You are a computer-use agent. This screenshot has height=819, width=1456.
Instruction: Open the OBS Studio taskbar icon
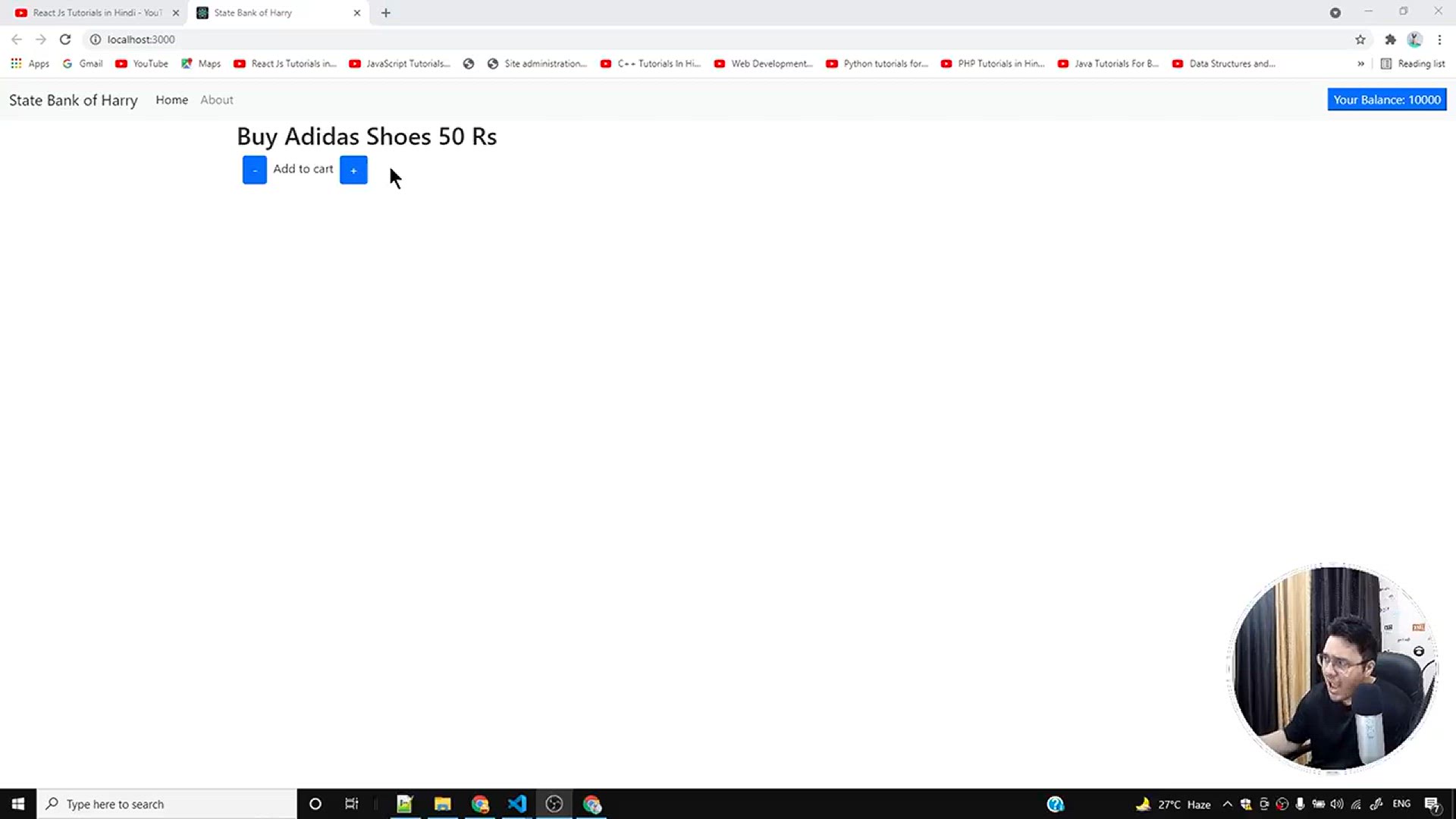point(554,804)
